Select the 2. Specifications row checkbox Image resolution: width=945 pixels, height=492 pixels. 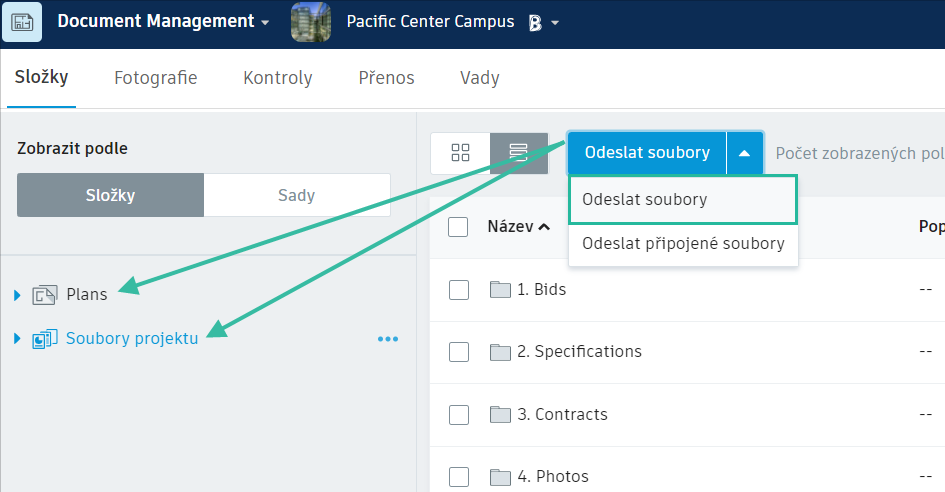pos(459,352)
